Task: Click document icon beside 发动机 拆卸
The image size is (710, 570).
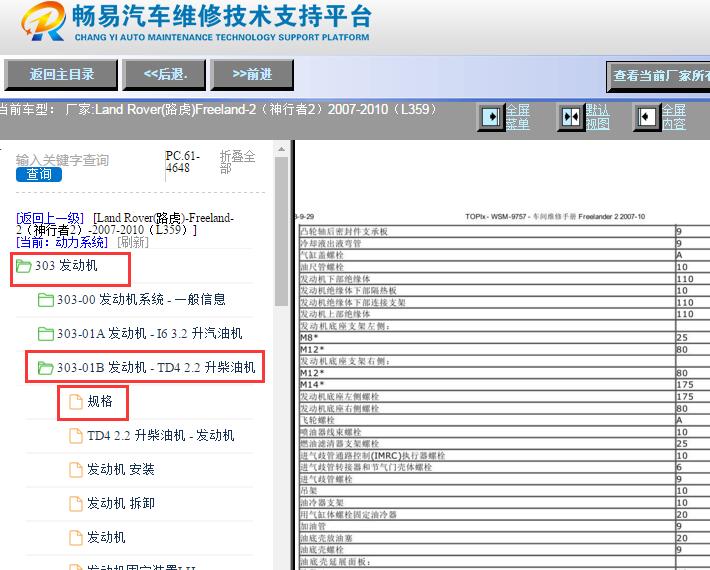Action: [76, 503]
